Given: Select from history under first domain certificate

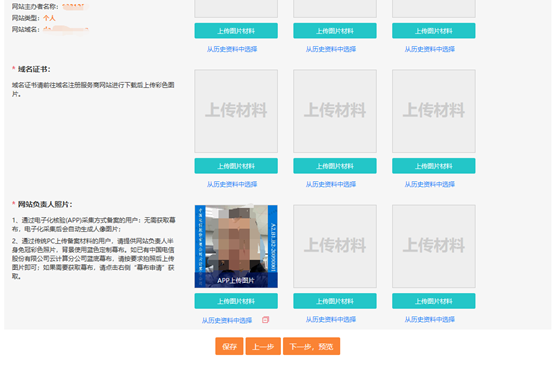Looking at the screenshot, I should (x=232, y=184).
